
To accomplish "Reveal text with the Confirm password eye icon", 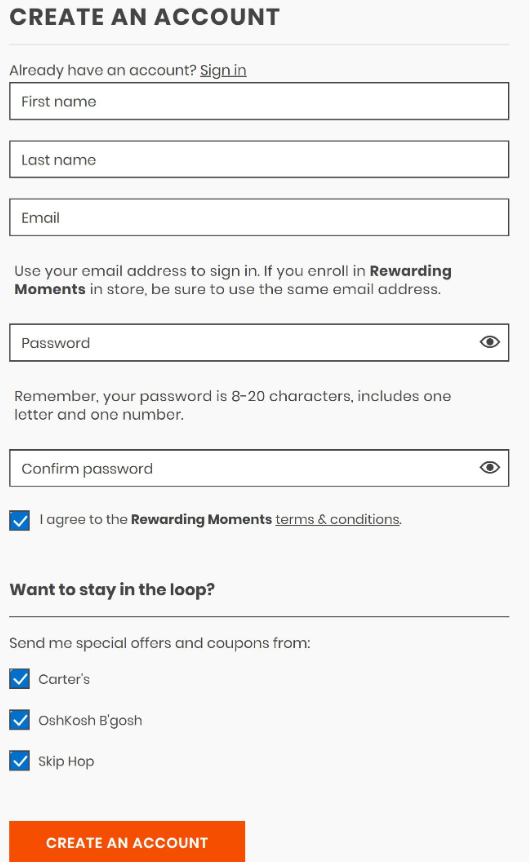I will coord(489,467).
